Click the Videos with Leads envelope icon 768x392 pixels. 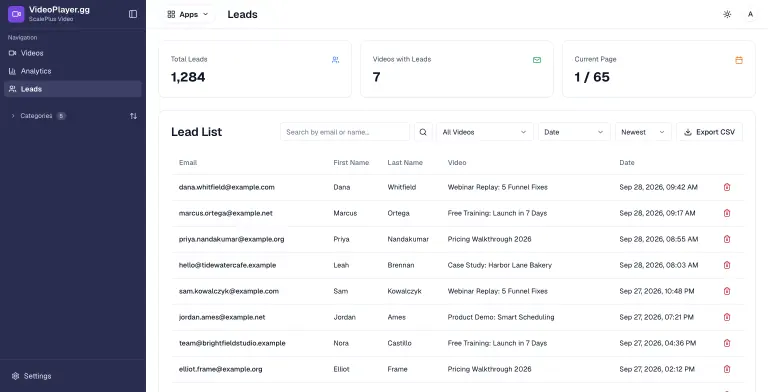537,60
